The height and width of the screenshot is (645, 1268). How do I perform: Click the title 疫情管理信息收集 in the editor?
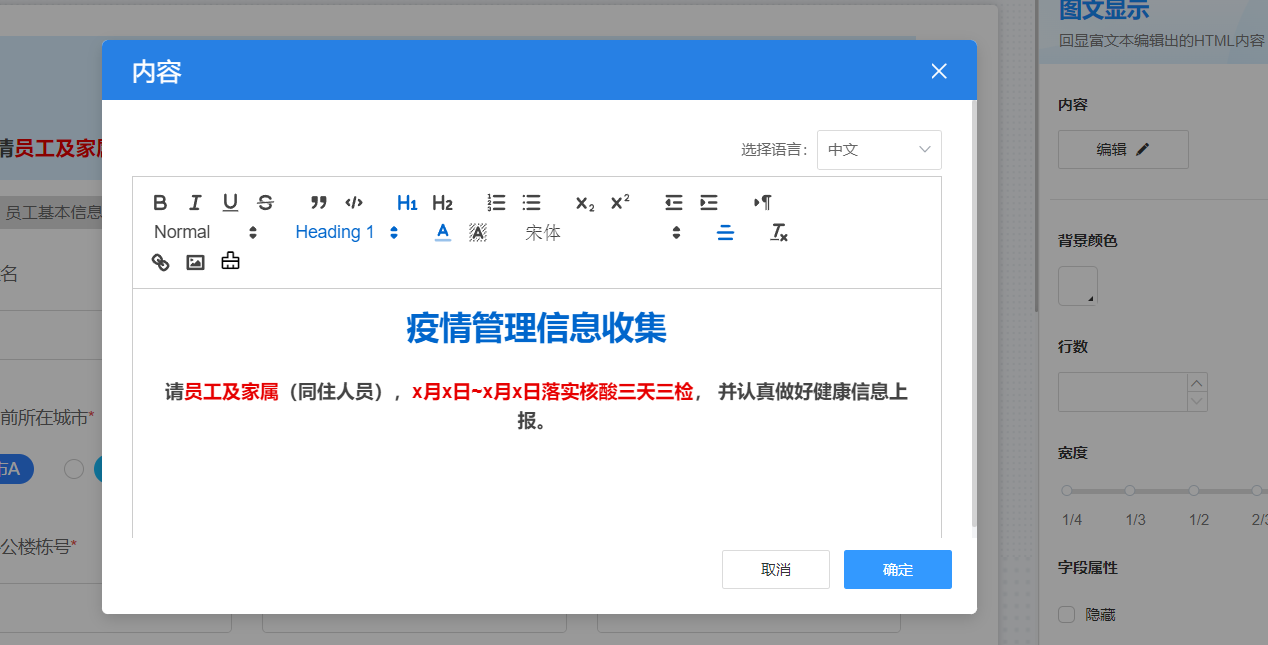pos(536,328)
